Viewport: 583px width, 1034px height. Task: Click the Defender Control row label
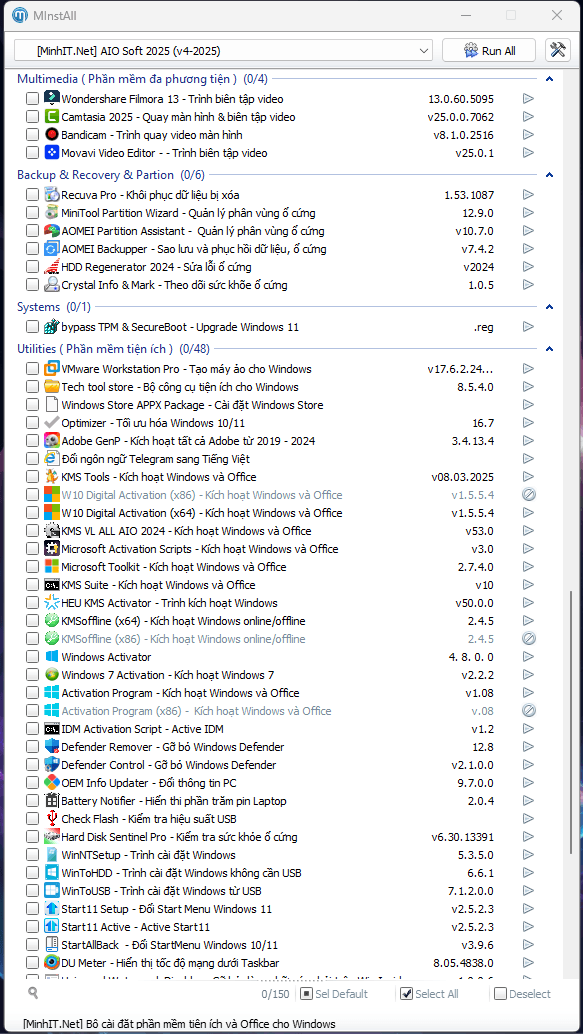click(169, 765)
